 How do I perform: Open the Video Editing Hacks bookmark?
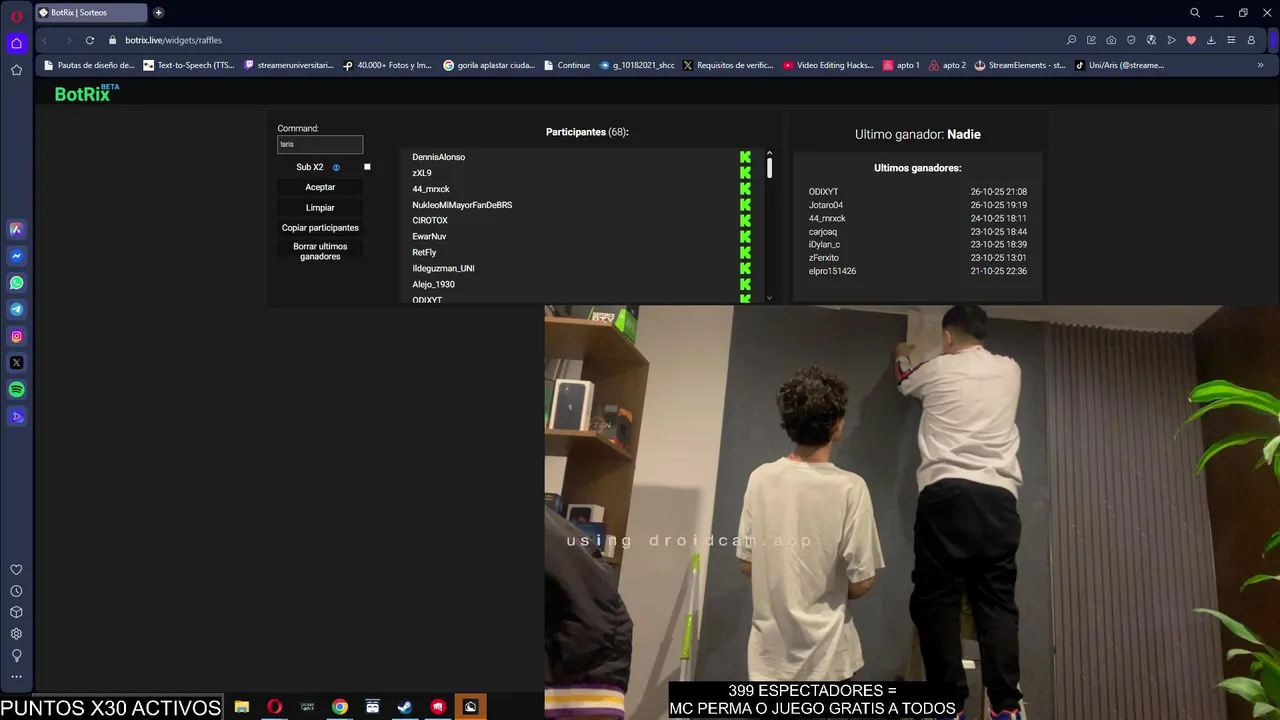(828, 65)
